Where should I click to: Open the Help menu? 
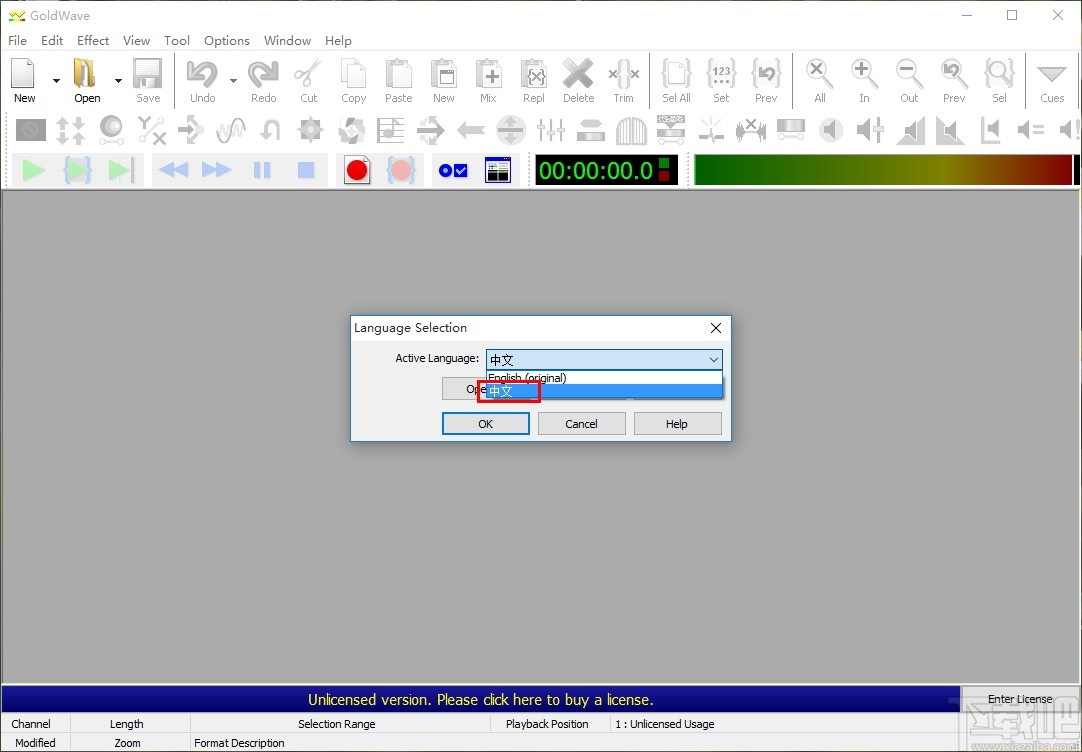(x=338, y=41)
